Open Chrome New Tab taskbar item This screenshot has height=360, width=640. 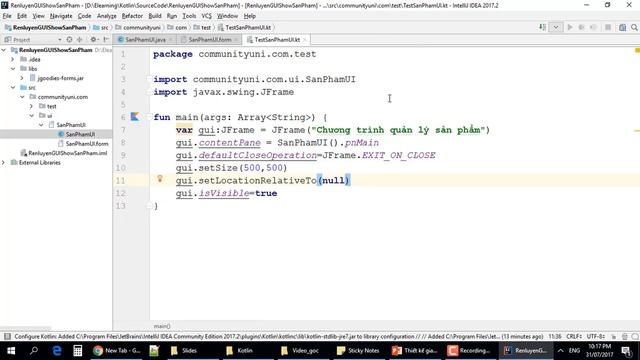click(116, 351)
